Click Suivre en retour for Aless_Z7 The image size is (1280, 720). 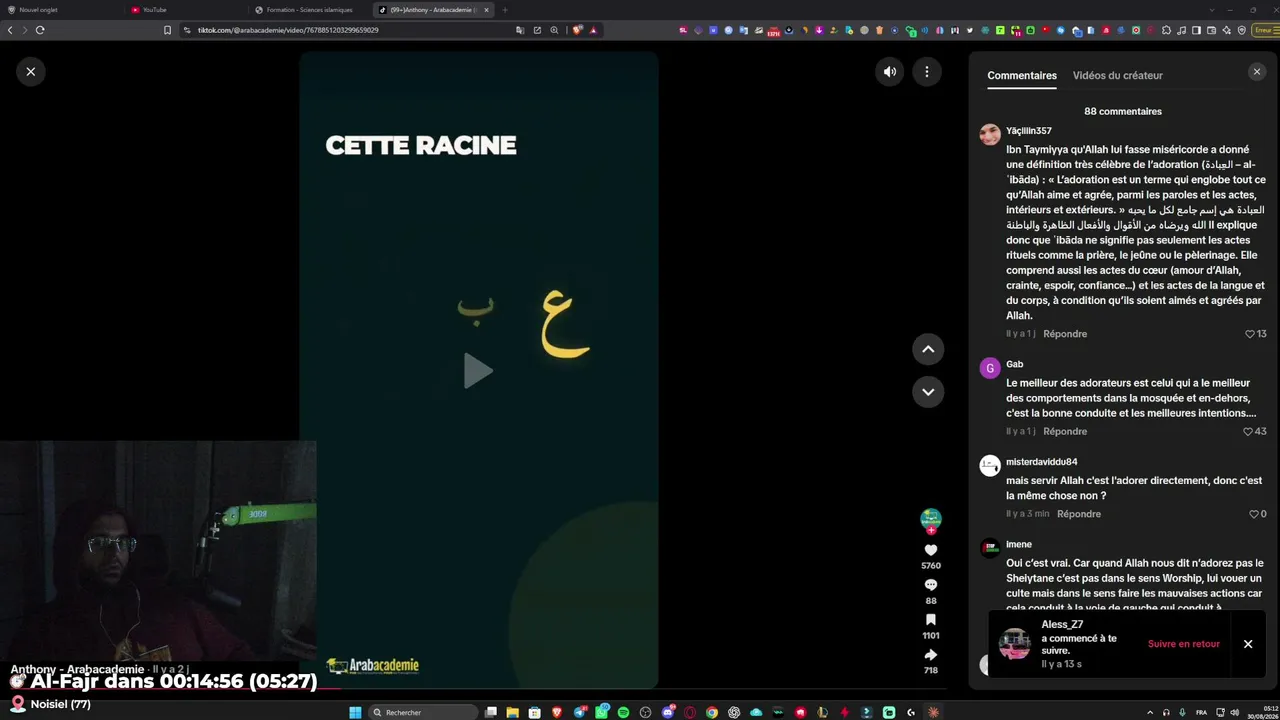click(1184, 644)
